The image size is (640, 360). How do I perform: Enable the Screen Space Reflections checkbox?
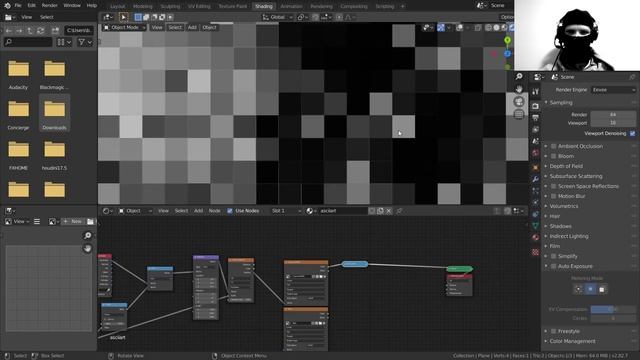(553, 186)
